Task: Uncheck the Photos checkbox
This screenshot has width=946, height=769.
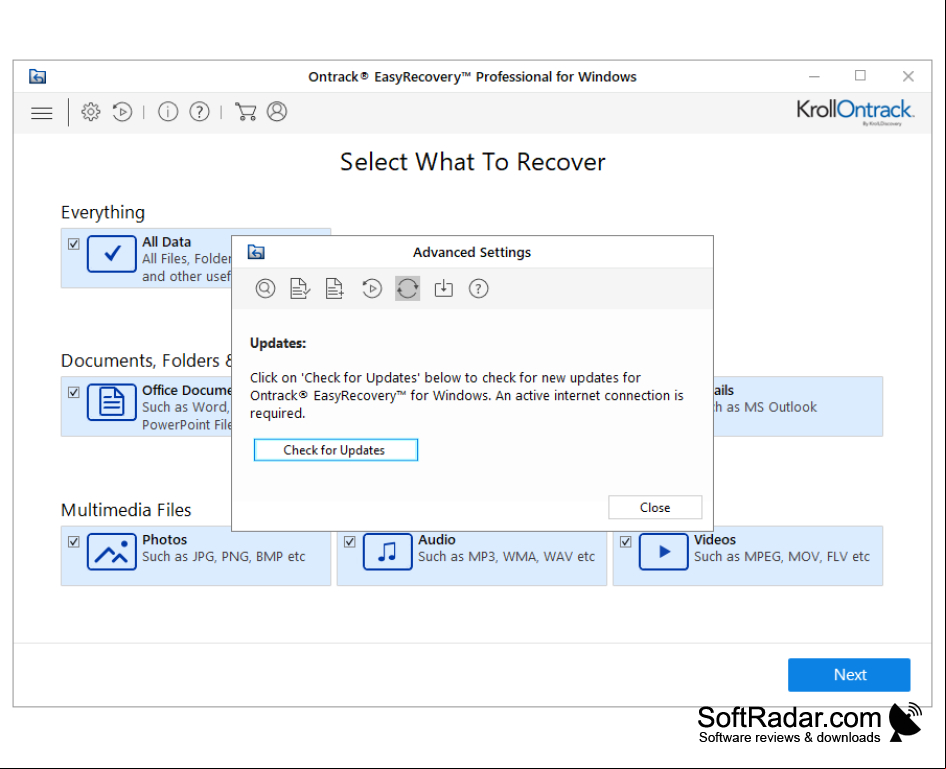Action: pyautogui.click(x=74, y=542)
